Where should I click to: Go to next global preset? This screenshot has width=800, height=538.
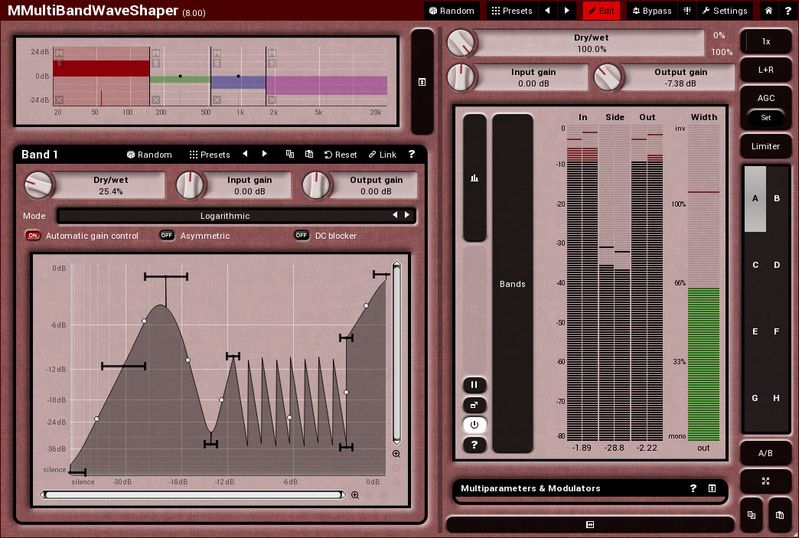click(567, 11)
